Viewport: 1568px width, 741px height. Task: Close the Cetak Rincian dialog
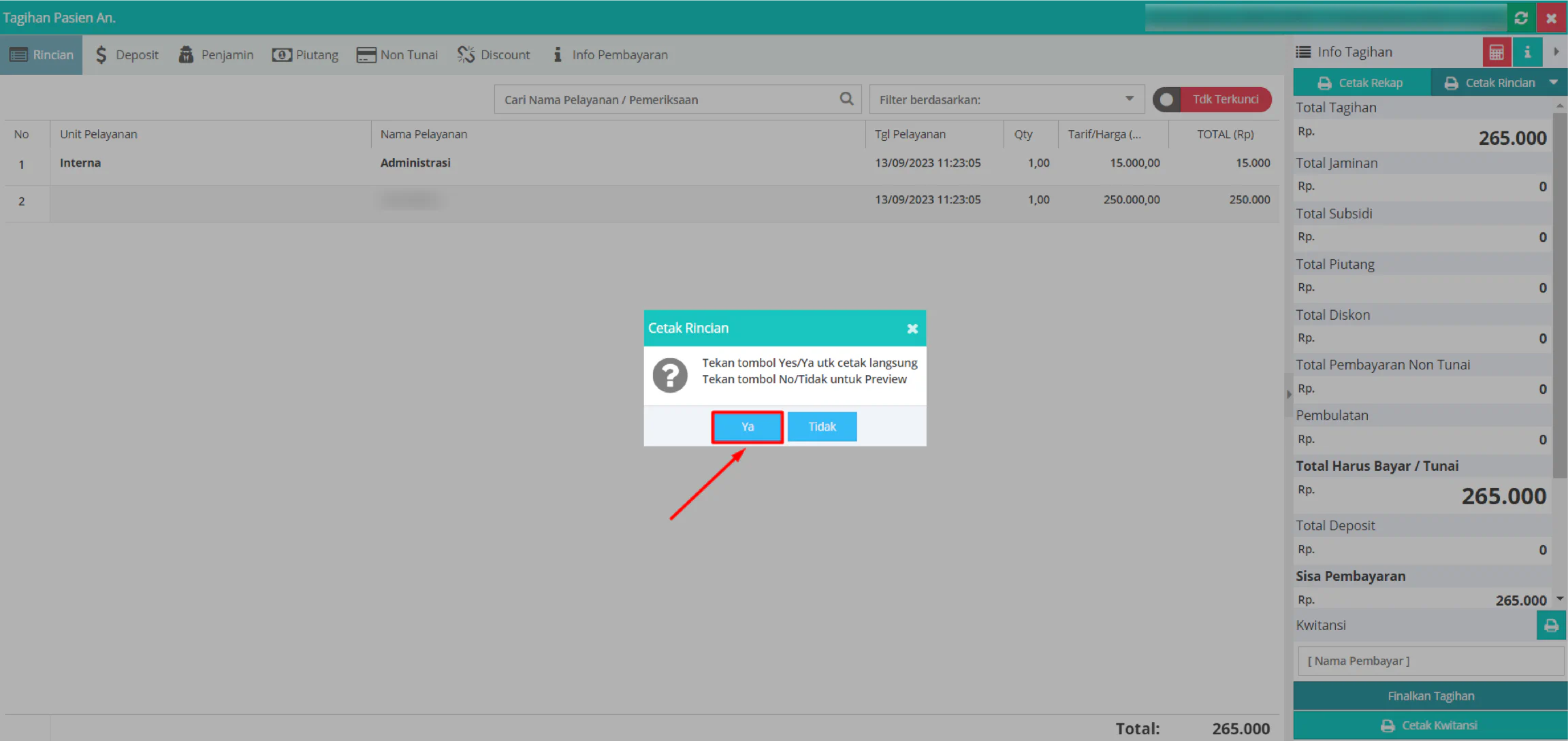(x=912, y=329)
